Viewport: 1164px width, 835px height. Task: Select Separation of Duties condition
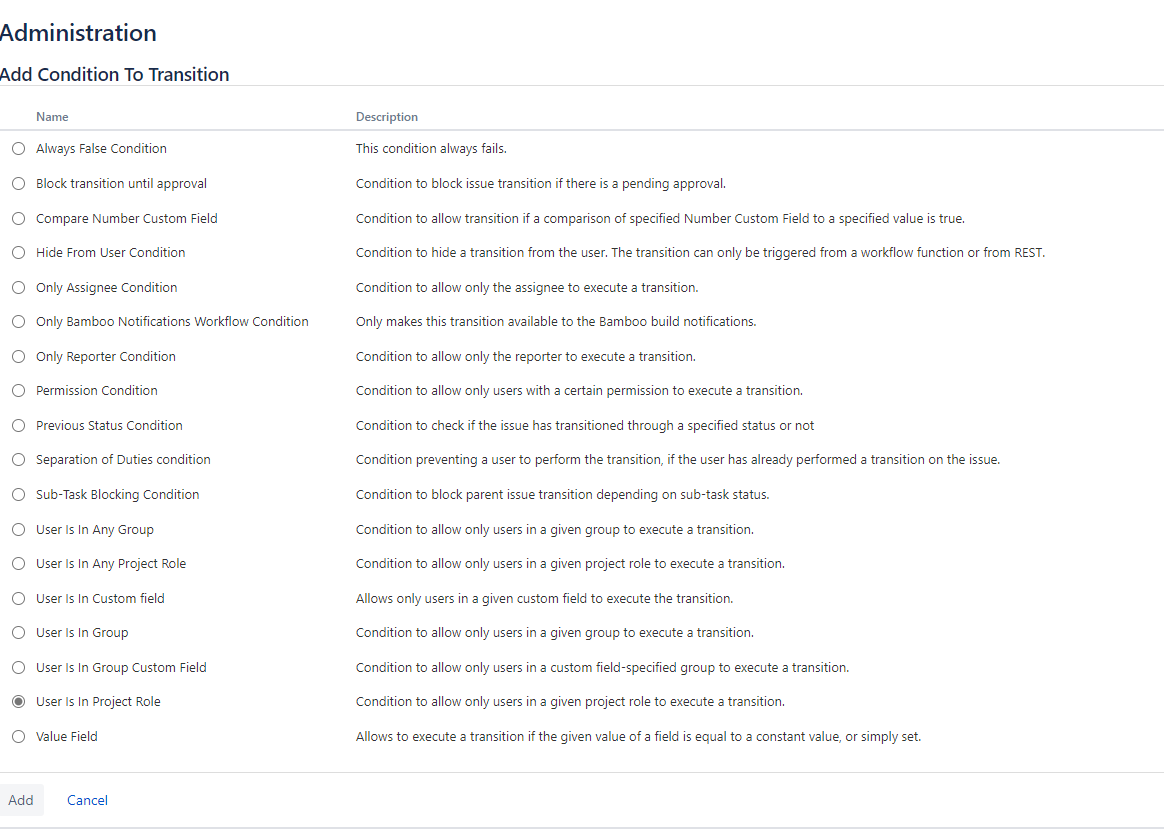pos(18,459)
